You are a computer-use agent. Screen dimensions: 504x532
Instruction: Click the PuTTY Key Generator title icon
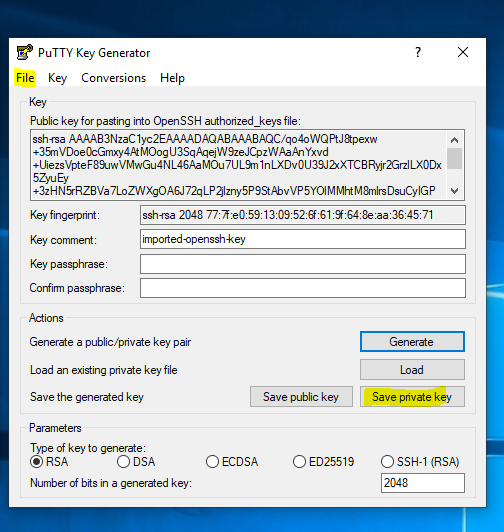tap(24, 53)
